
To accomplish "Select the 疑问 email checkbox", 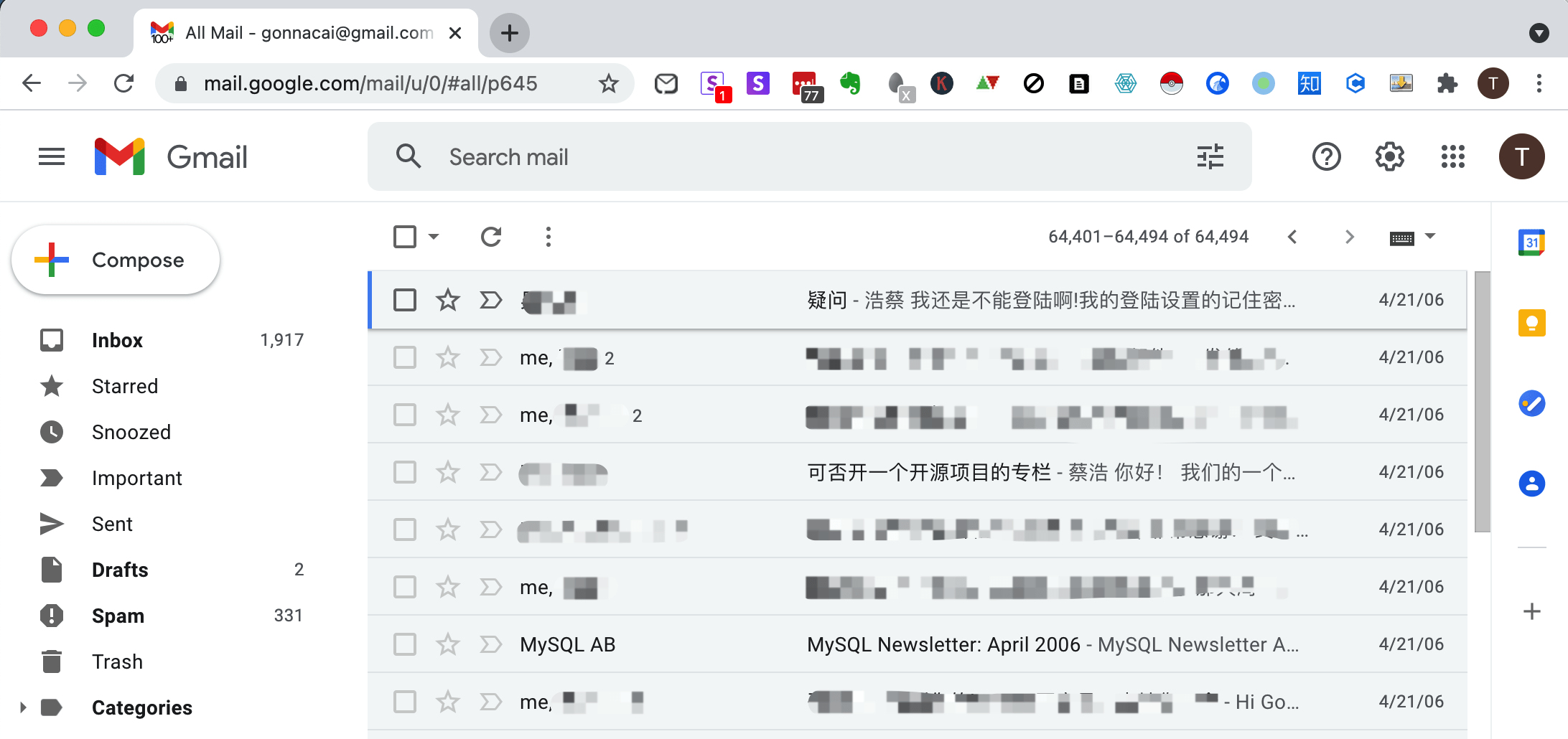I will coord(405,300).
